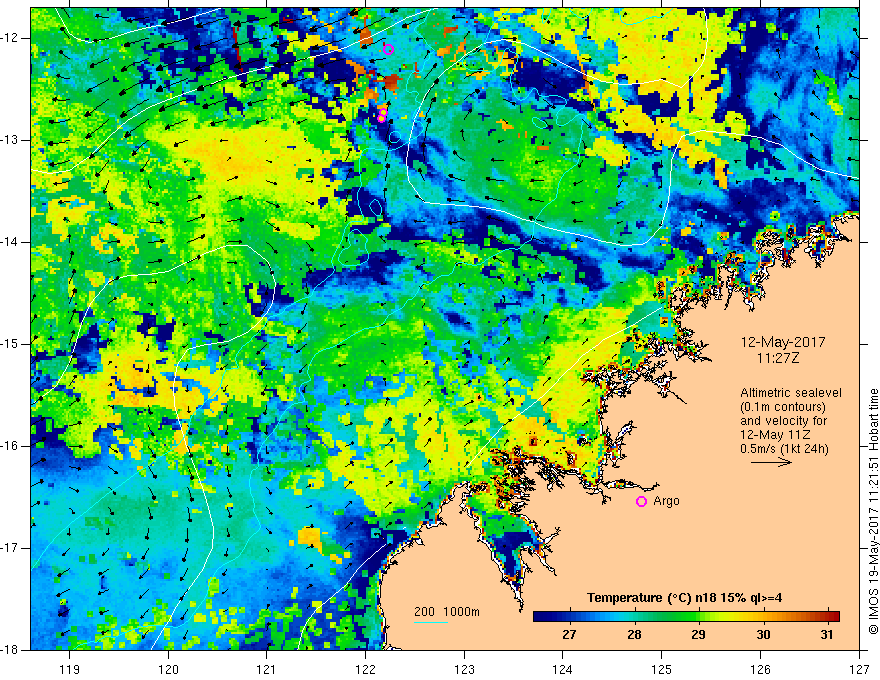Click the '119' longitude axis label
The image size is (880, 680).
70,669
